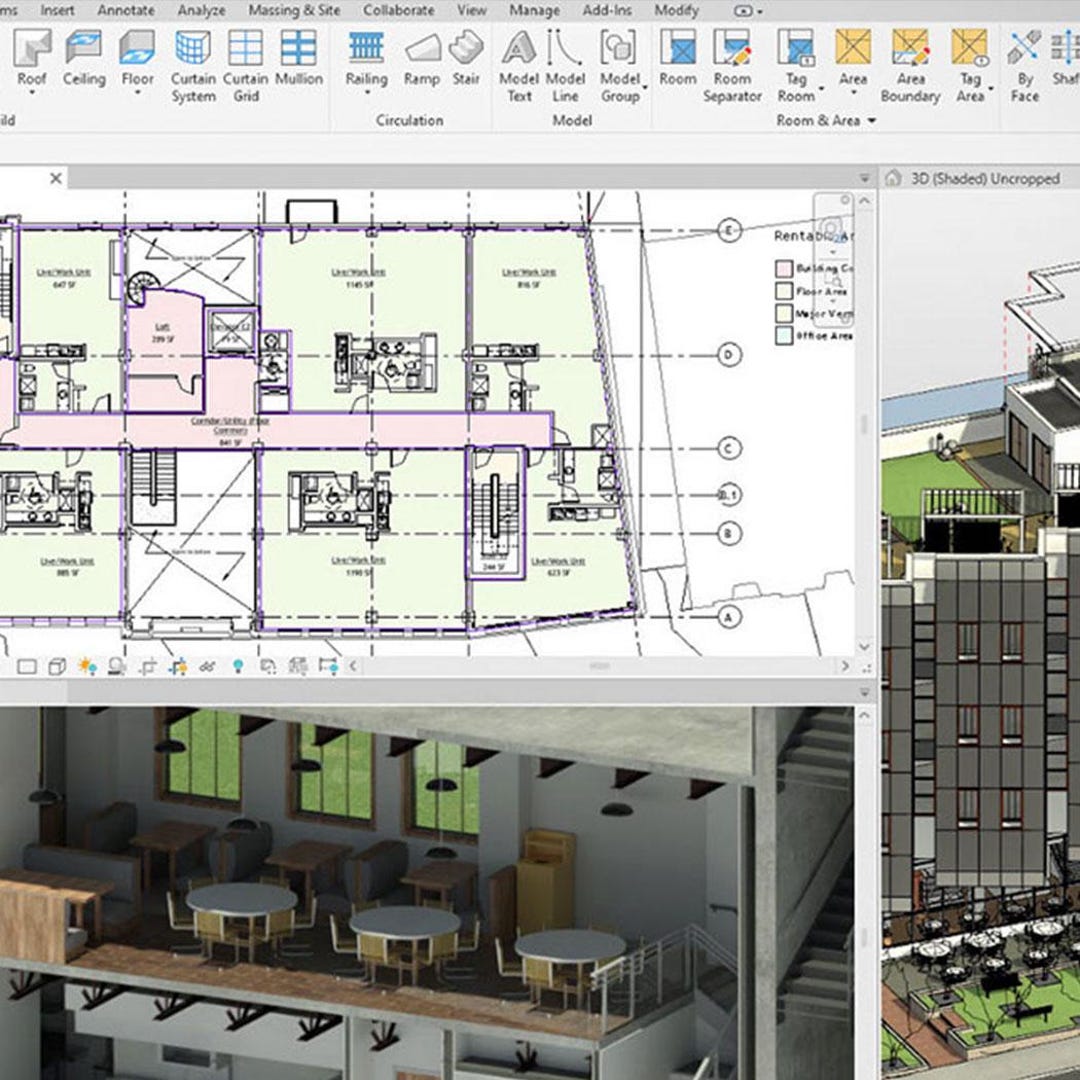This screenshot has width=1080, height=1080.
Task: Switch to the Analyze ribbon tab
Action: 202,10
